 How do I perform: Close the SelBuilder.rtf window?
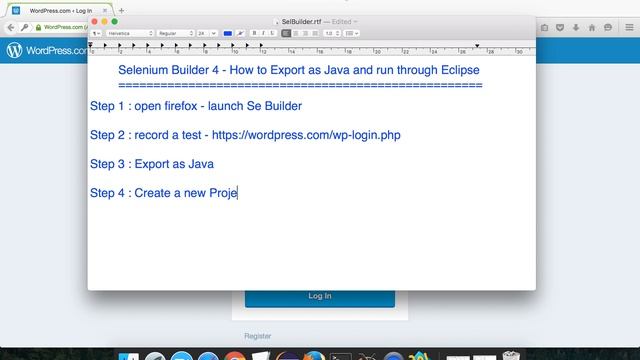[x=94, y=22]
